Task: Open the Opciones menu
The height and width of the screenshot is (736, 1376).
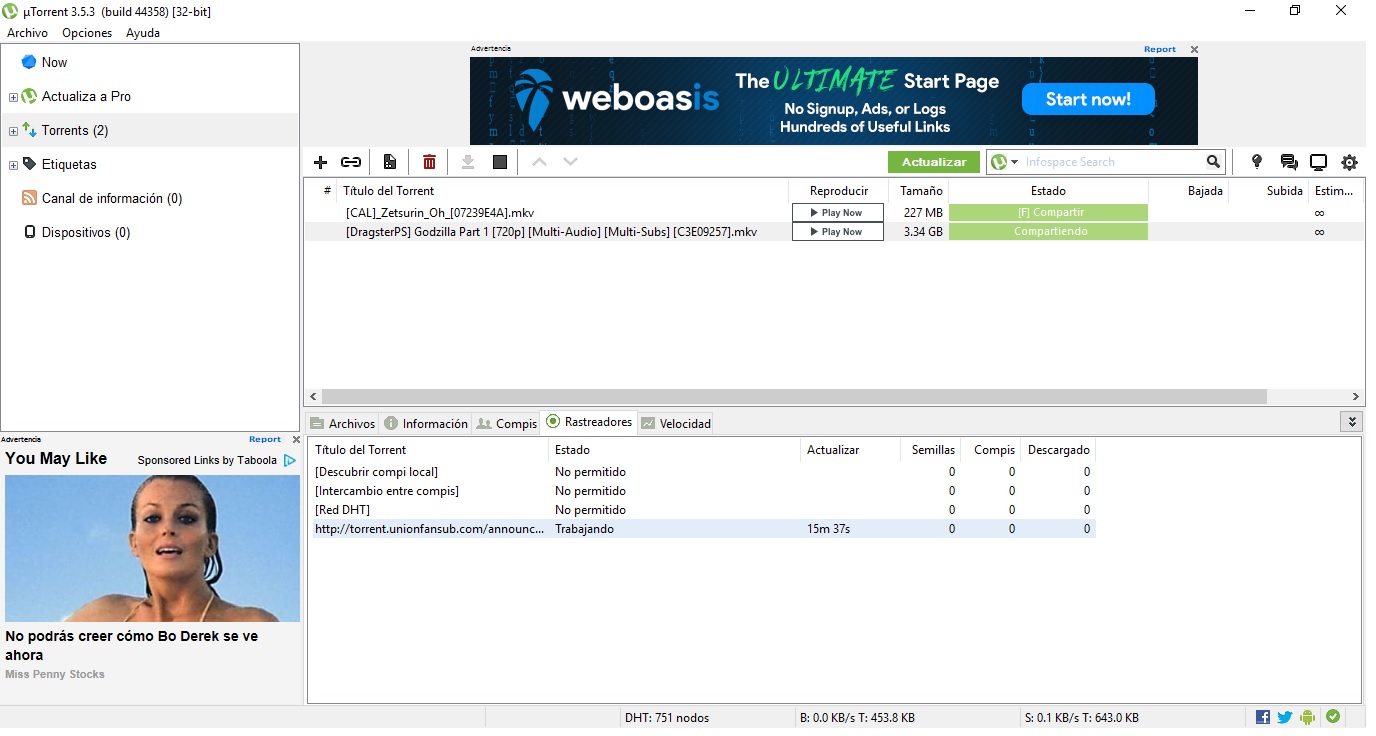Action: [x=87, y=33]
